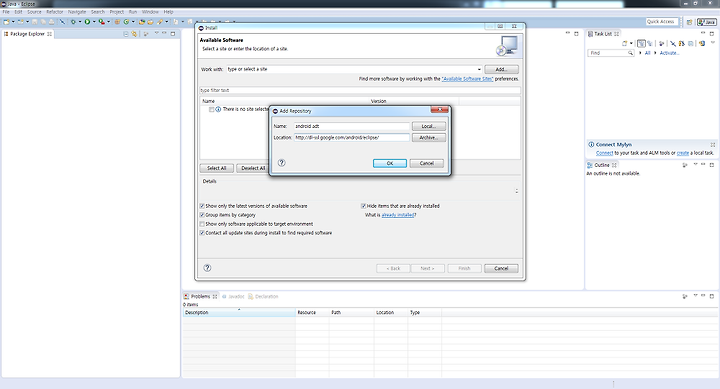Click OK in Add Repository dialog
The image size is (720, 389).
click(x=389, y=163)
